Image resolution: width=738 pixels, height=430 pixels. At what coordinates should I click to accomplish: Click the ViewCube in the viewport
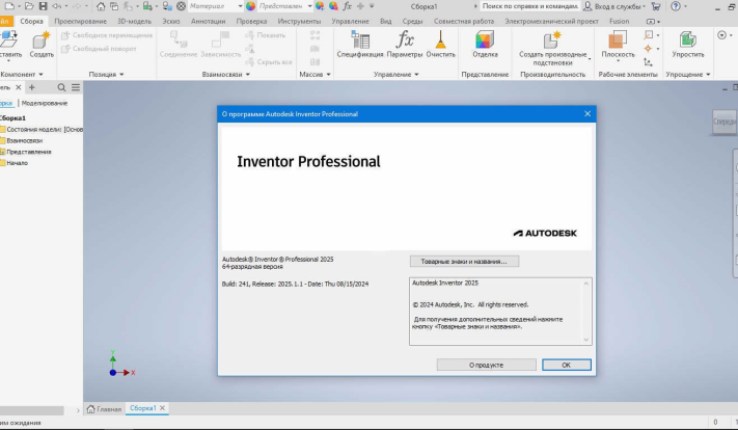[724, 122]
